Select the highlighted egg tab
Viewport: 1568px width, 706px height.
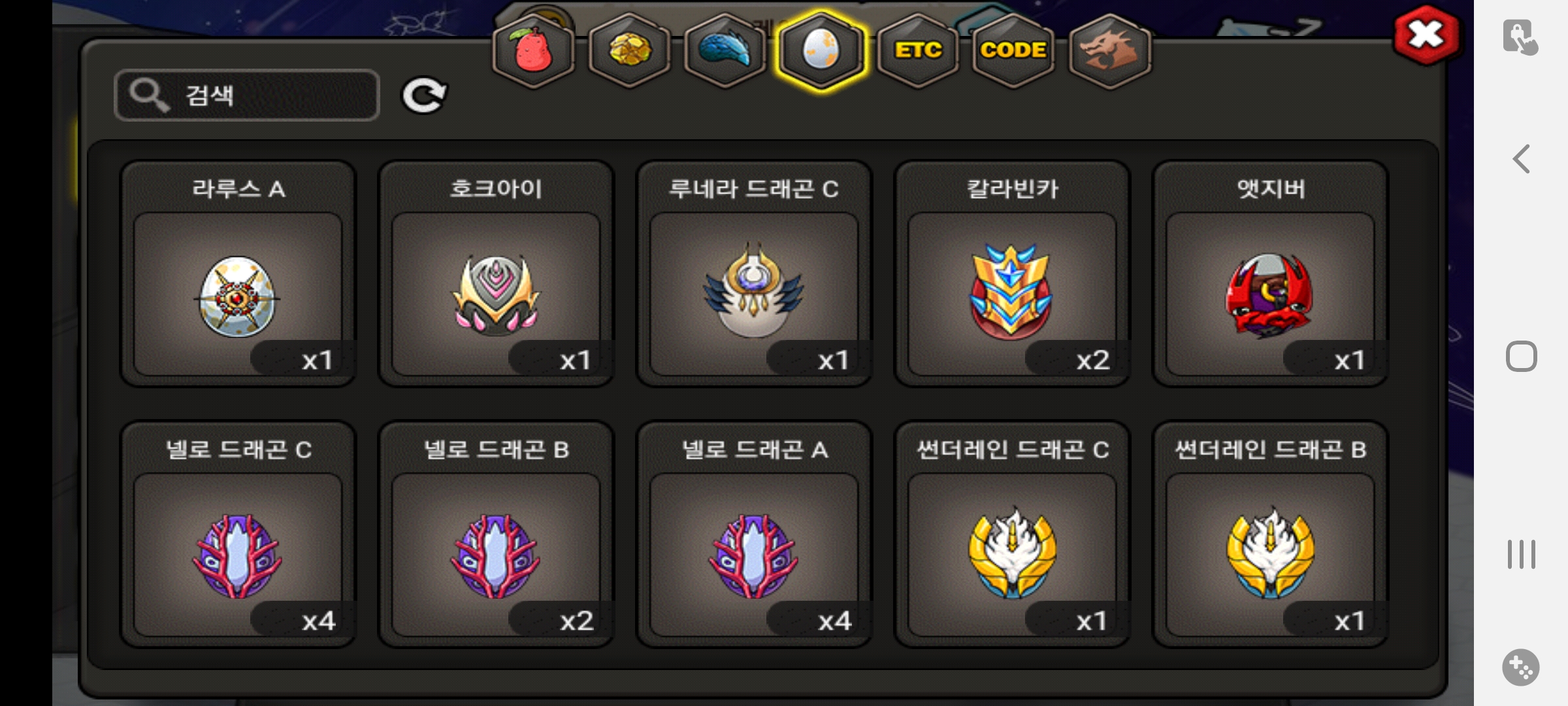pyautogui.click(x=821, y=51)
